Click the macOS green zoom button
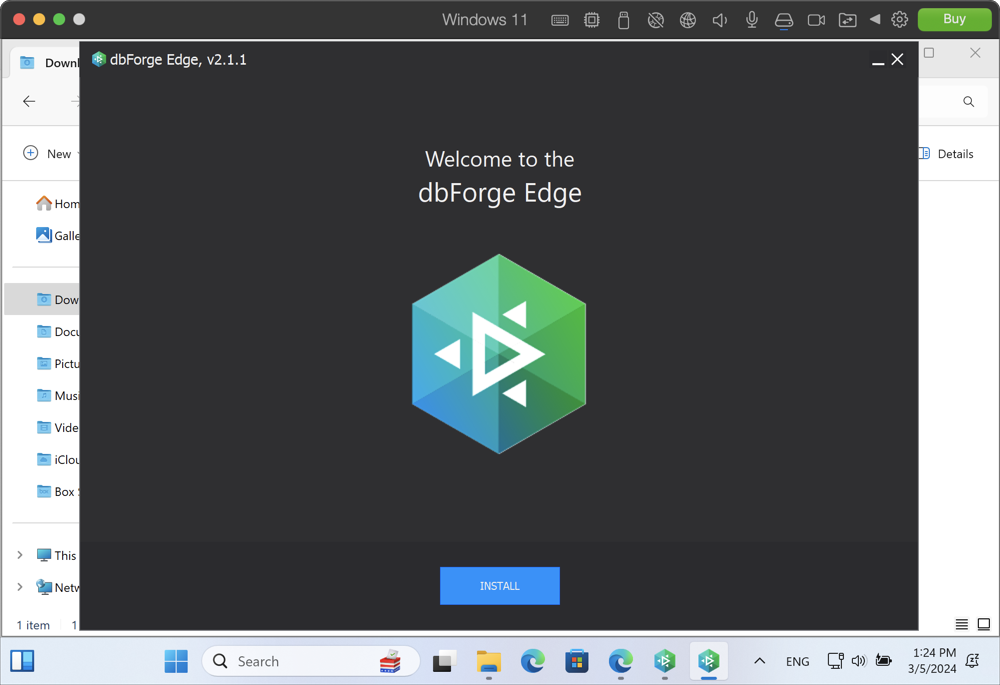Viewport: 1000px width, 685px height. [59, 19]
